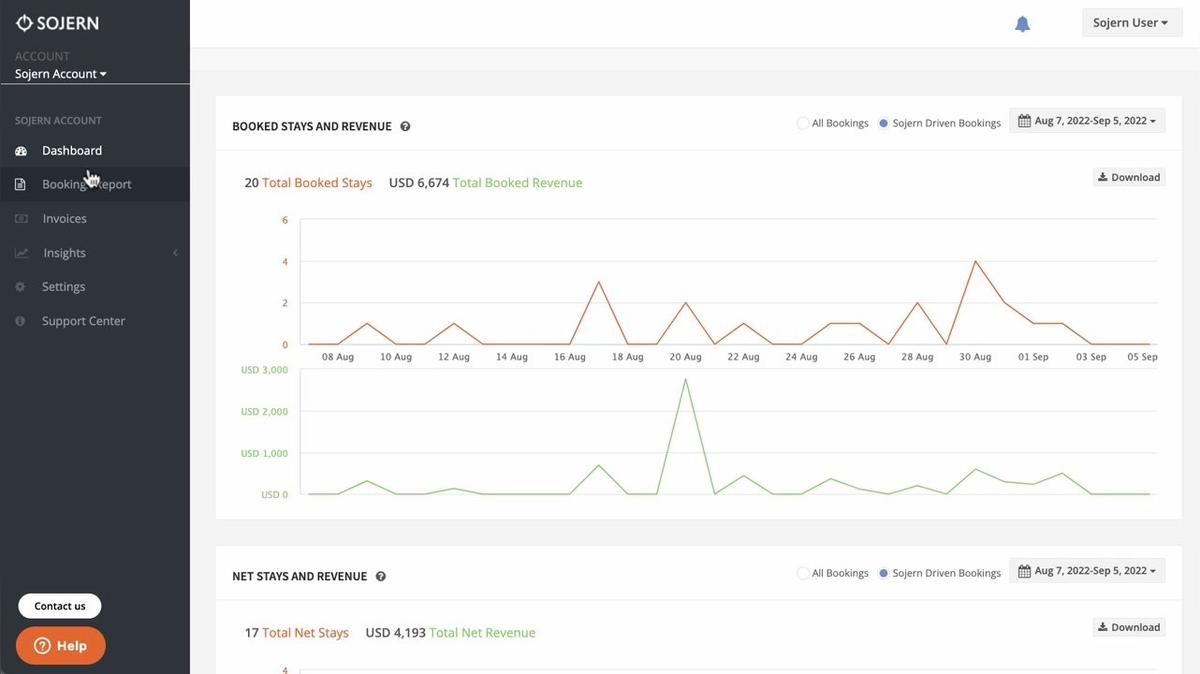This screenshot has height=674, width=1200.
Task: Click the Support Center info icon
Action: [x=21, y=321]
